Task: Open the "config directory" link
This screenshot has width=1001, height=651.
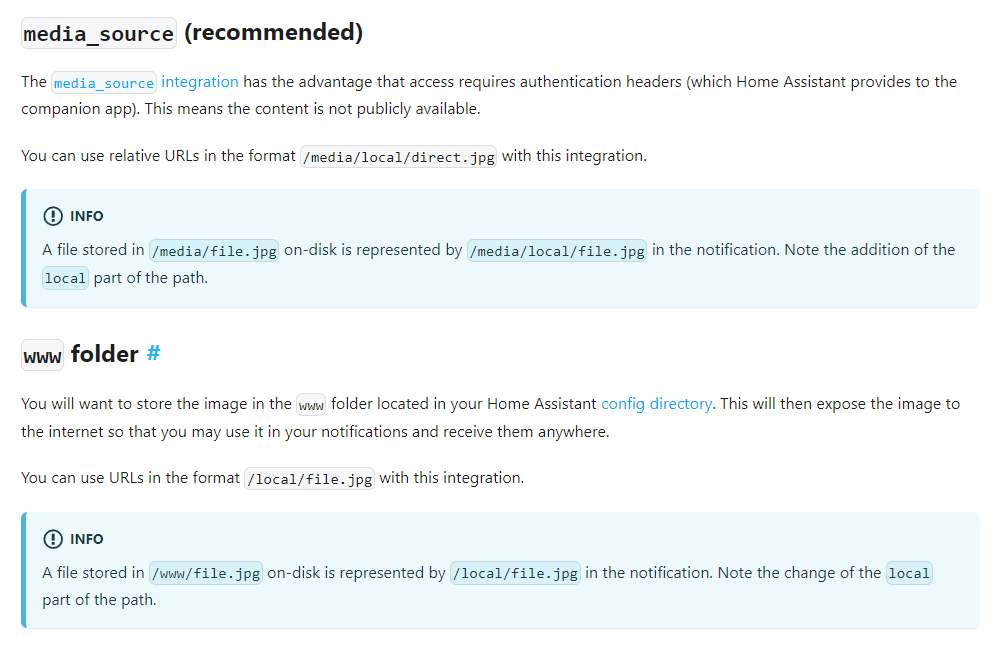Action: click(656, 404)
